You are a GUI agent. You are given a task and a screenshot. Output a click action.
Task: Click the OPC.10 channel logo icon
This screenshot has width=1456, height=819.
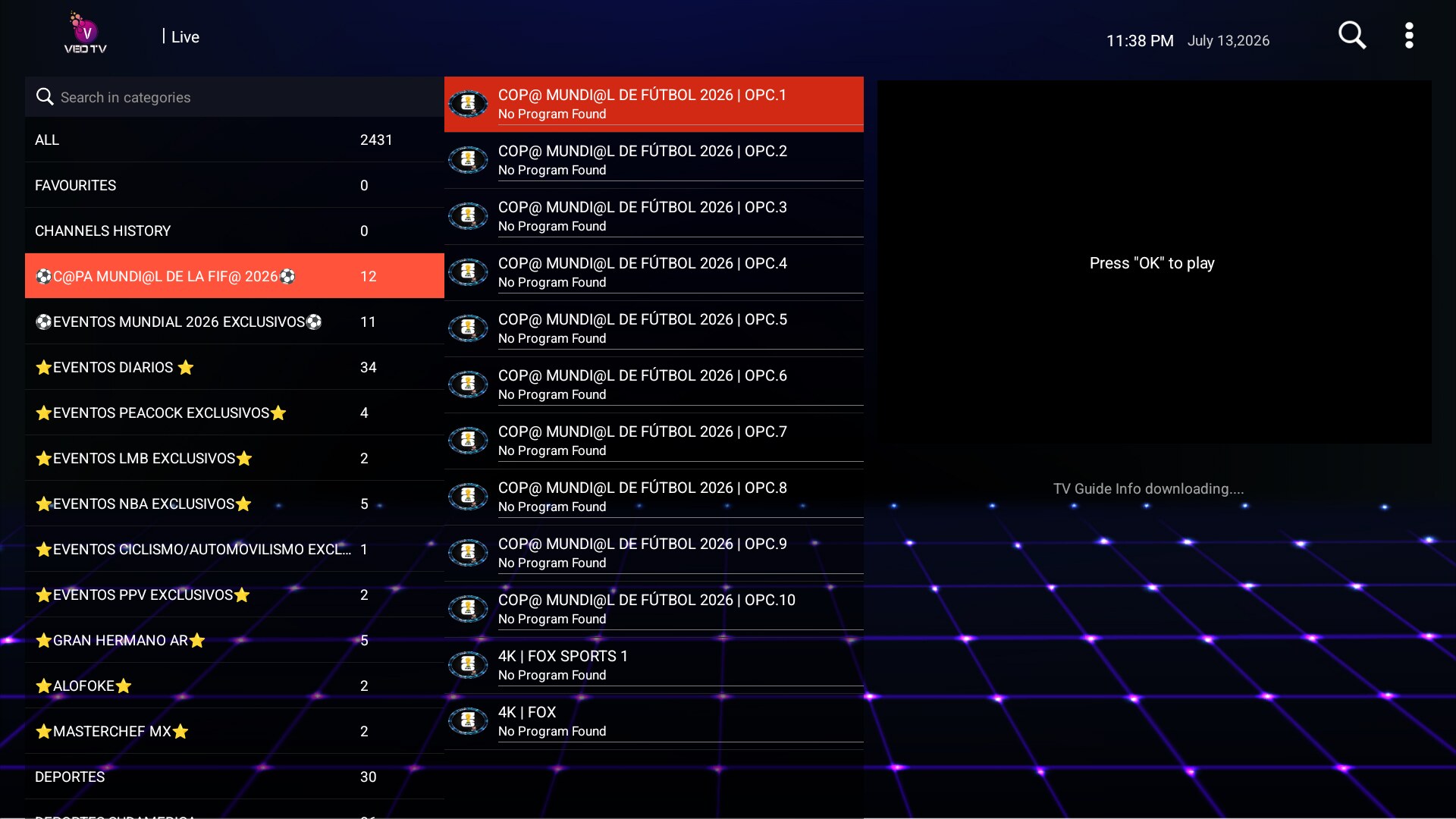pyautogui.click(x=468, y=609)
